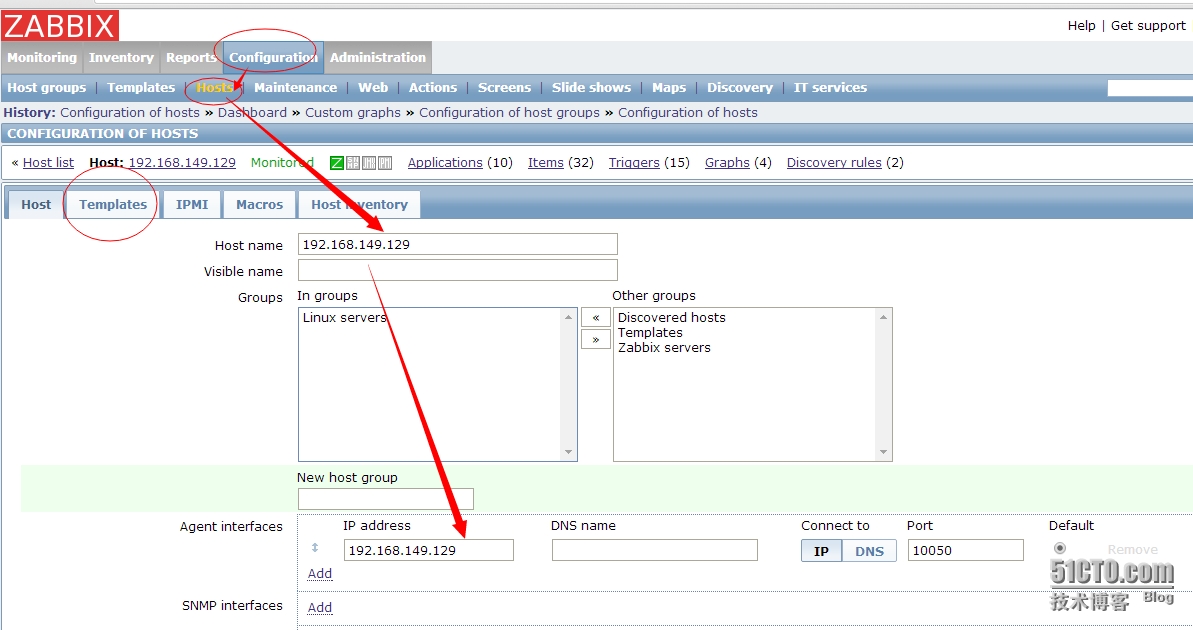Click the green Zabbix agent availability icon
This screenshot has width=1193, height=630.
pos(337,163)
